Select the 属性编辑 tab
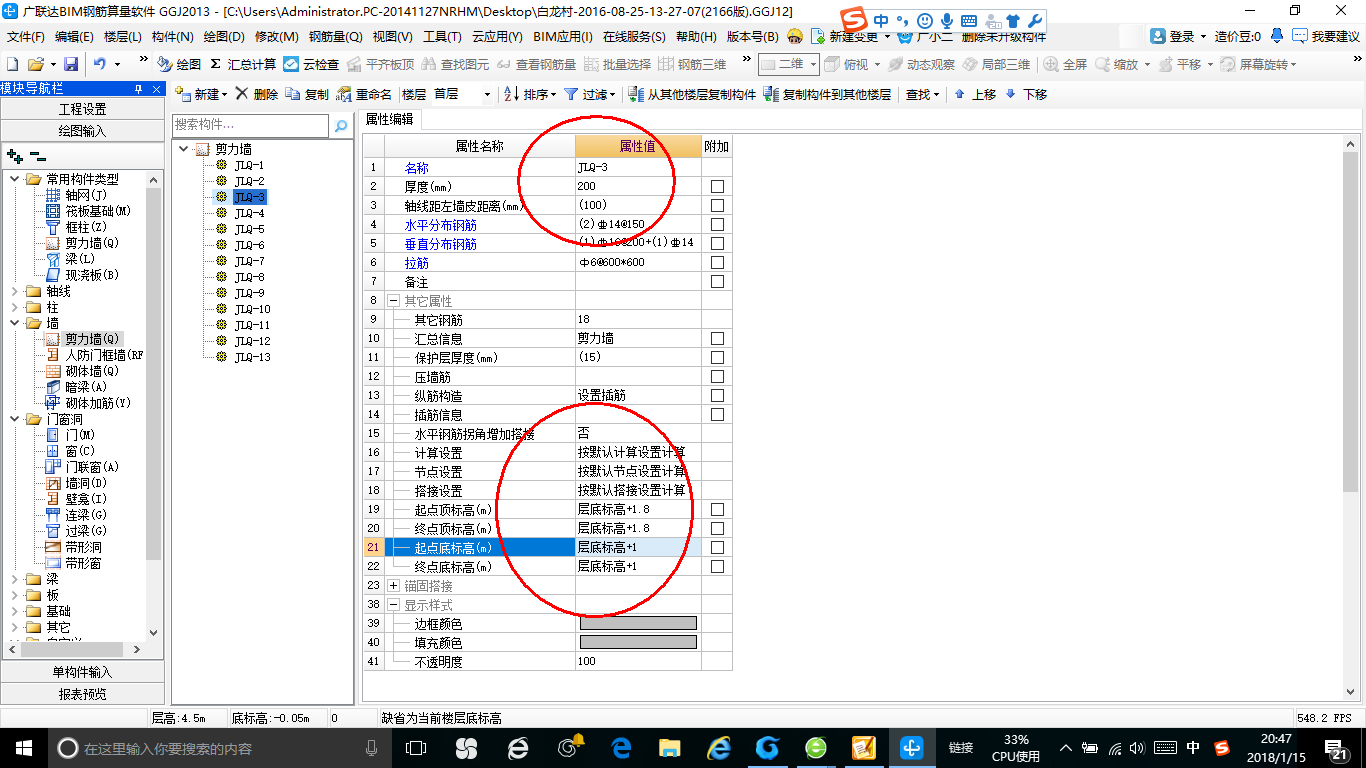Screen dimensions: 1366x768 click(x=389, y=120)
